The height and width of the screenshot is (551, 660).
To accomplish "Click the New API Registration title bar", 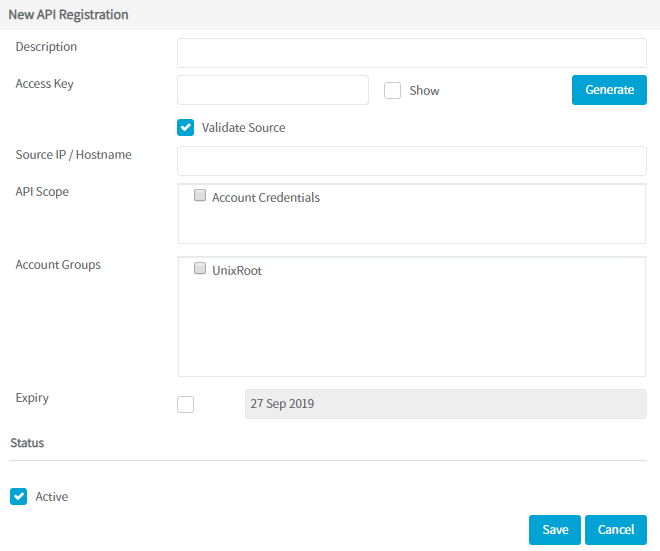I will pos(69,15).
